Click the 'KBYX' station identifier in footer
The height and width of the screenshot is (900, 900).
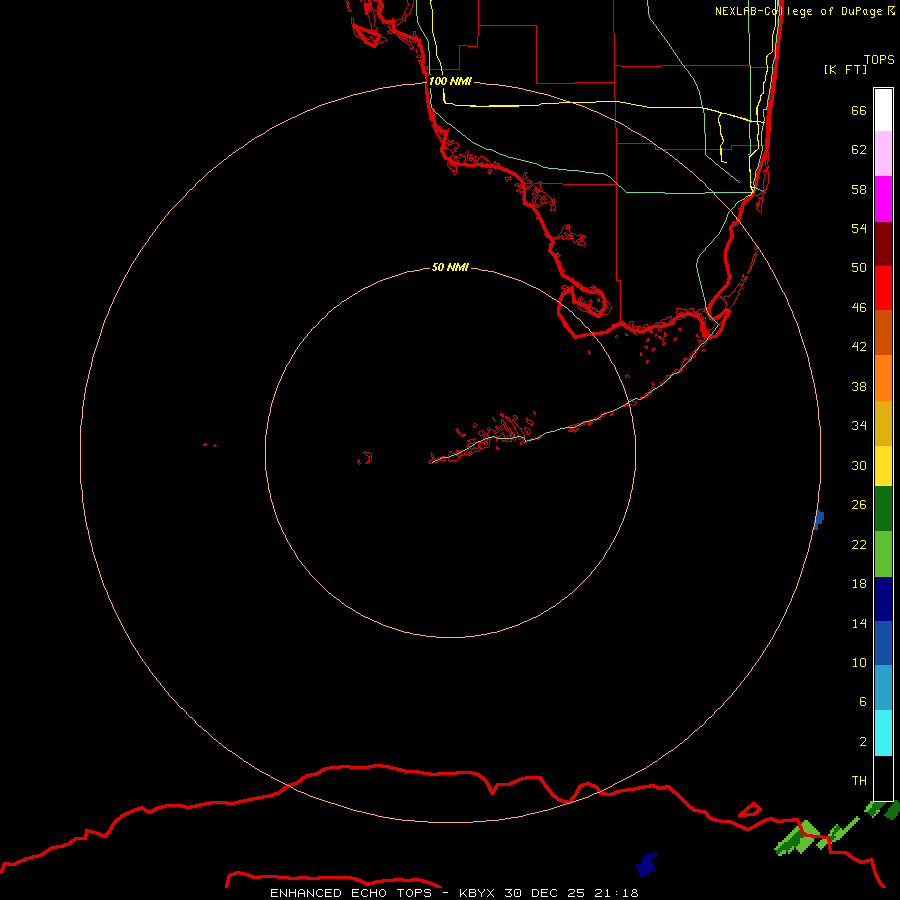pyautogui.click(x=476, y=893)
